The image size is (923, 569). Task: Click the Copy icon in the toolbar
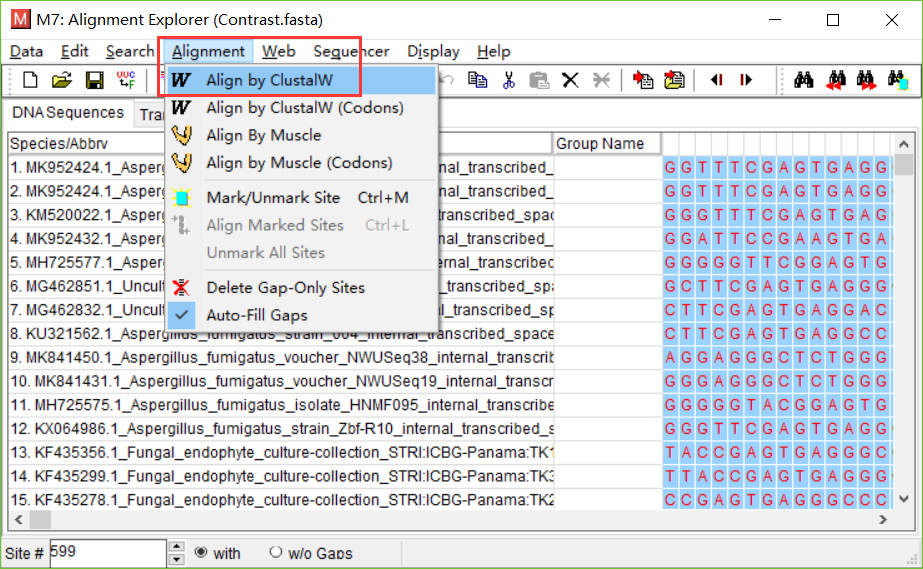tap(477, 79)
